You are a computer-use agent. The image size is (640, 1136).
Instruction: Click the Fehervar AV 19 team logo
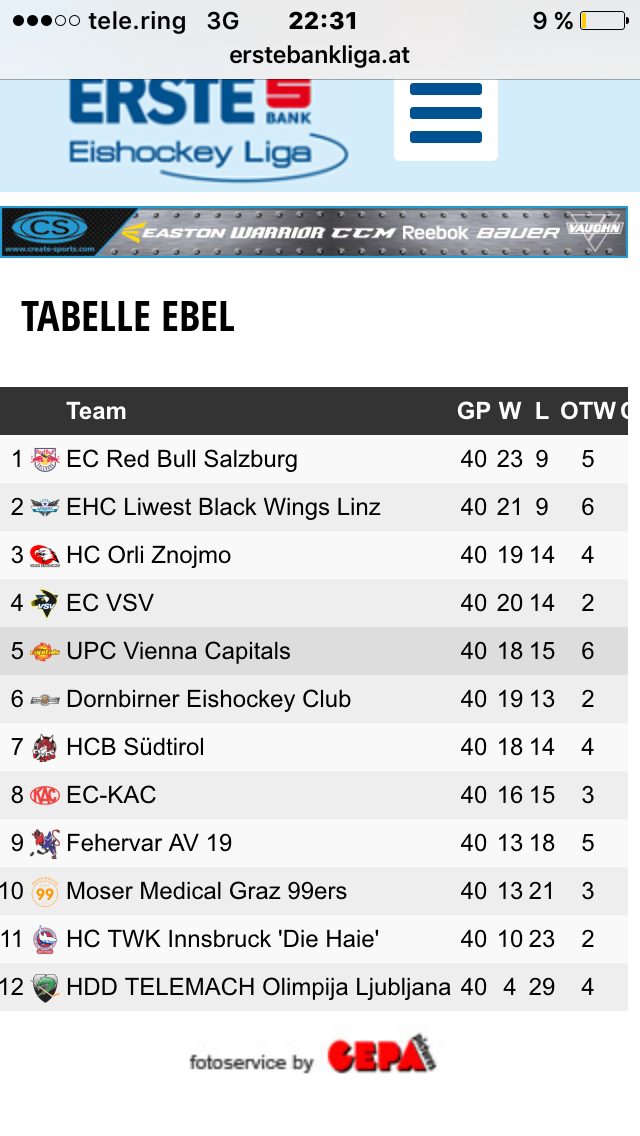pyautogui.click(x=45, y=843)
